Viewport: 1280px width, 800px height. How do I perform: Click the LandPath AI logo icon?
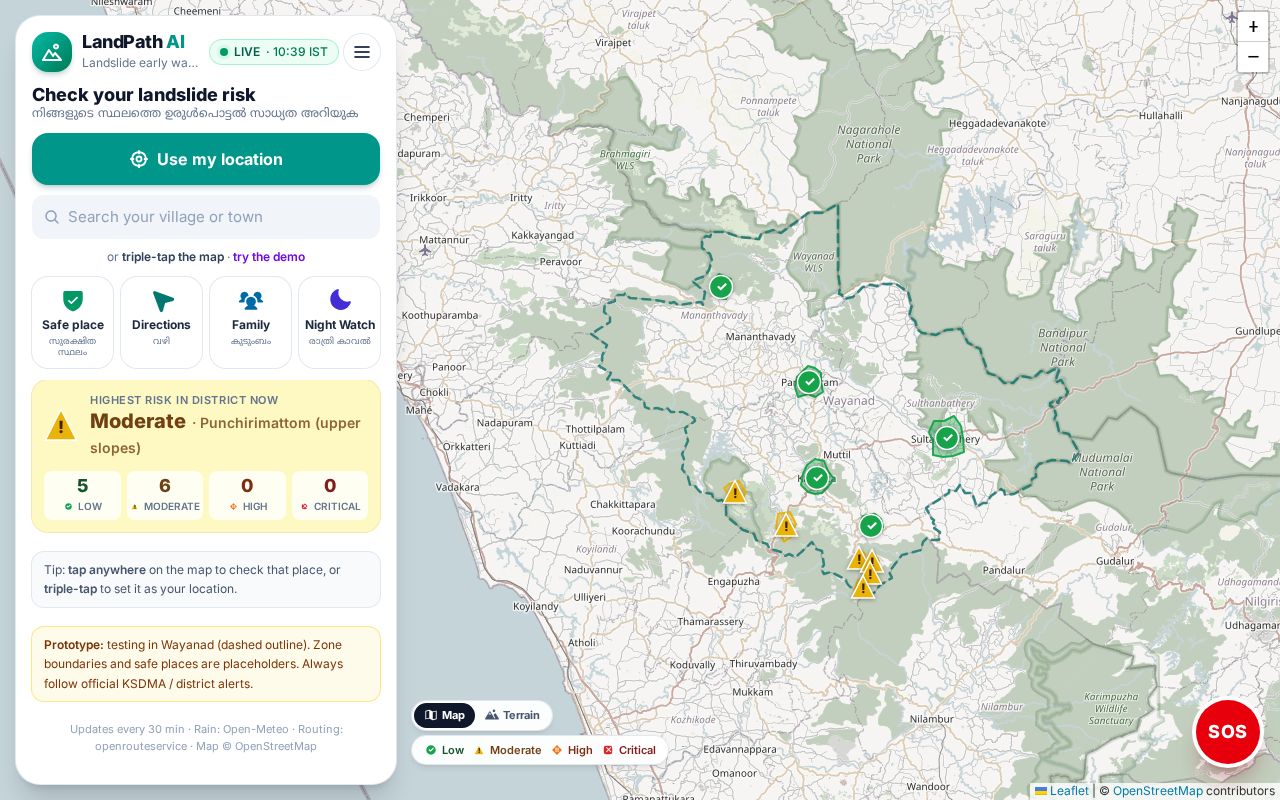(x=52, y=52)
